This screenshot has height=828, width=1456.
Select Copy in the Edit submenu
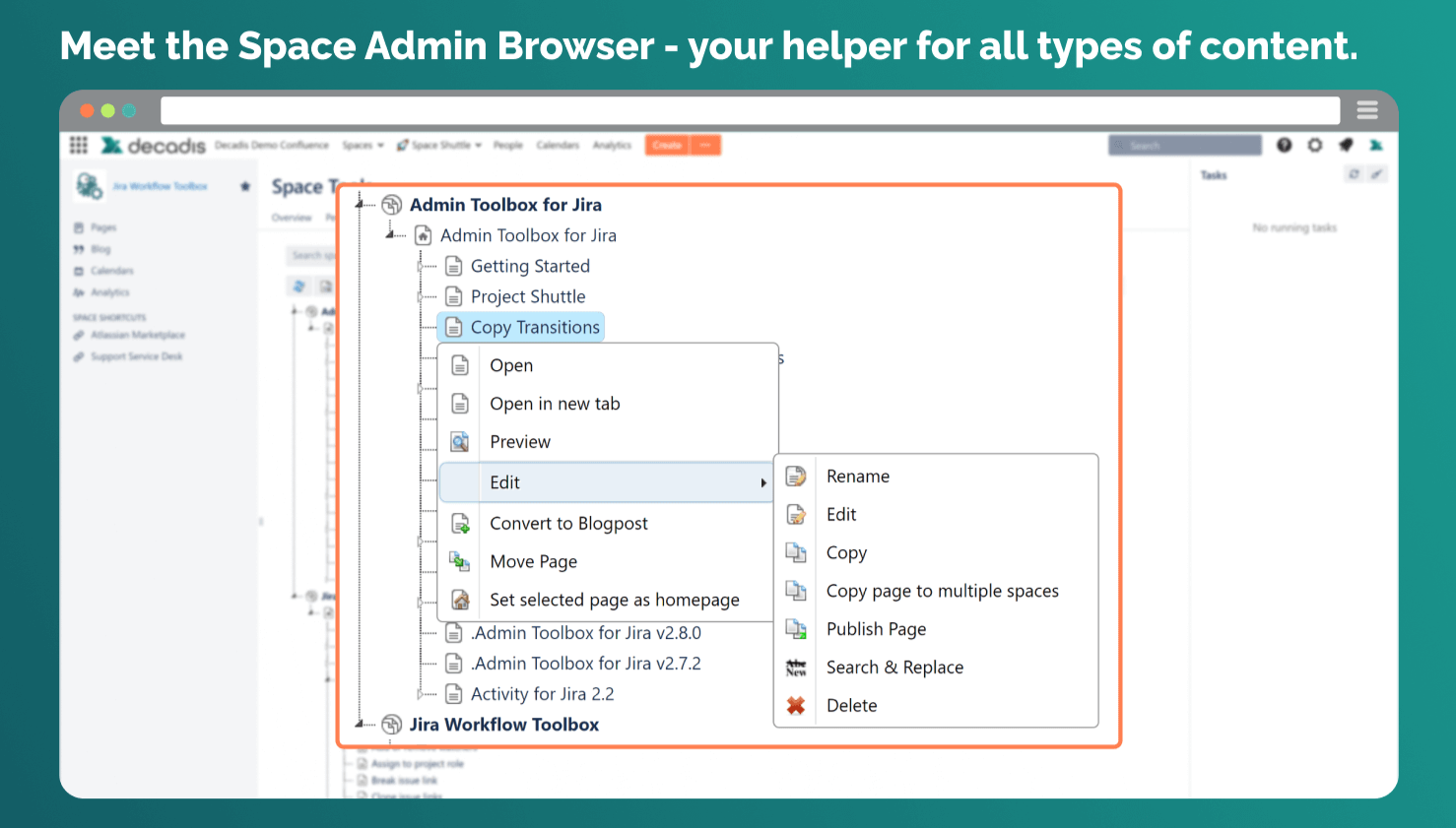click(936, 552)
